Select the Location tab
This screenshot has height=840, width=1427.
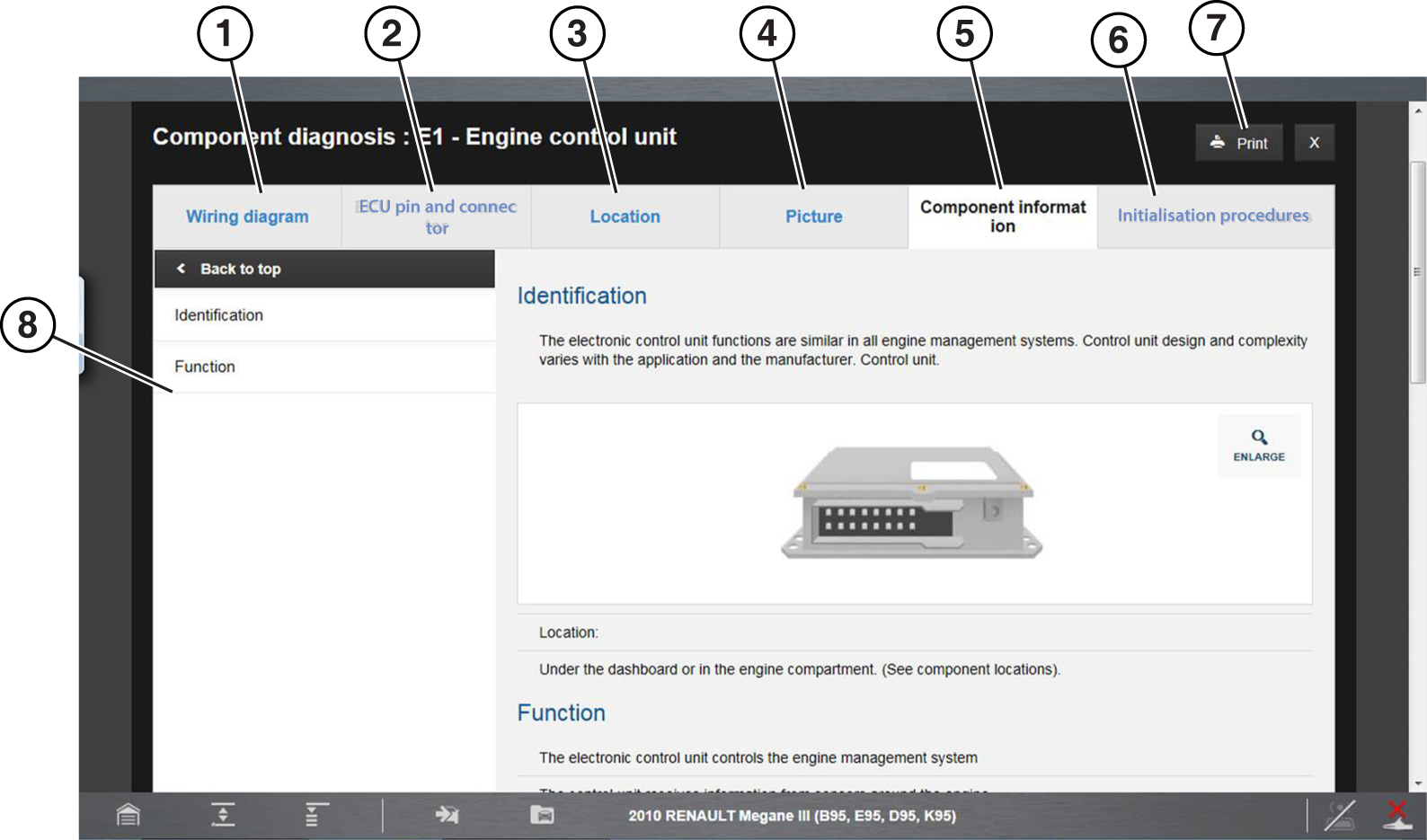[625, 217]
